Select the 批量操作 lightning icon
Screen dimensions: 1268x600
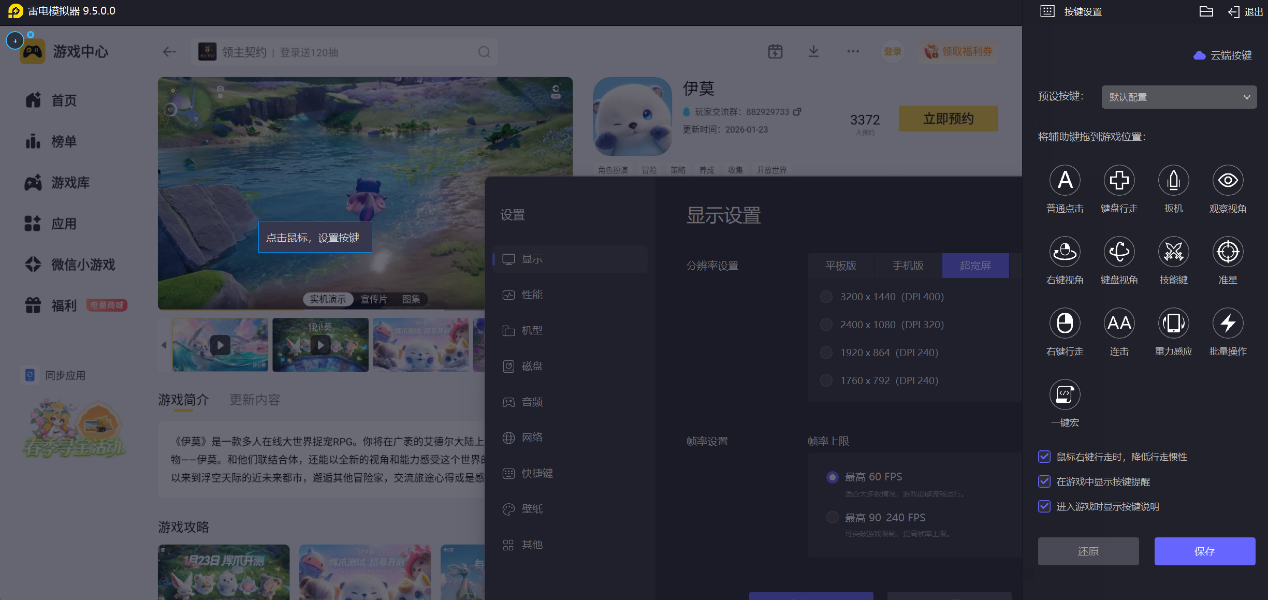[1227, 323]
